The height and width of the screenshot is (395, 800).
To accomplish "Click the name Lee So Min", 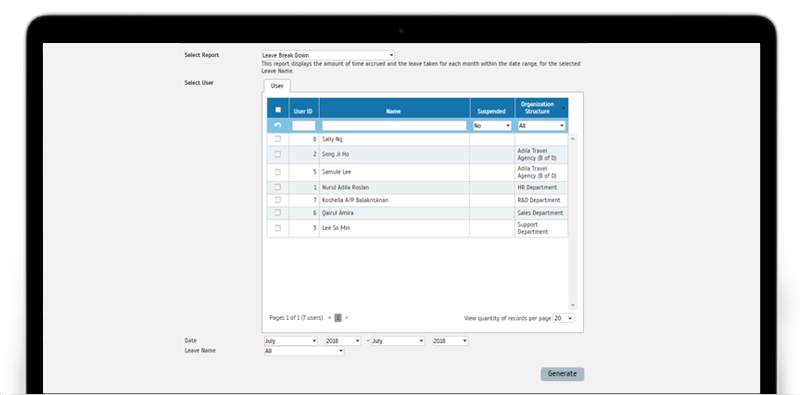I will 336,228.
